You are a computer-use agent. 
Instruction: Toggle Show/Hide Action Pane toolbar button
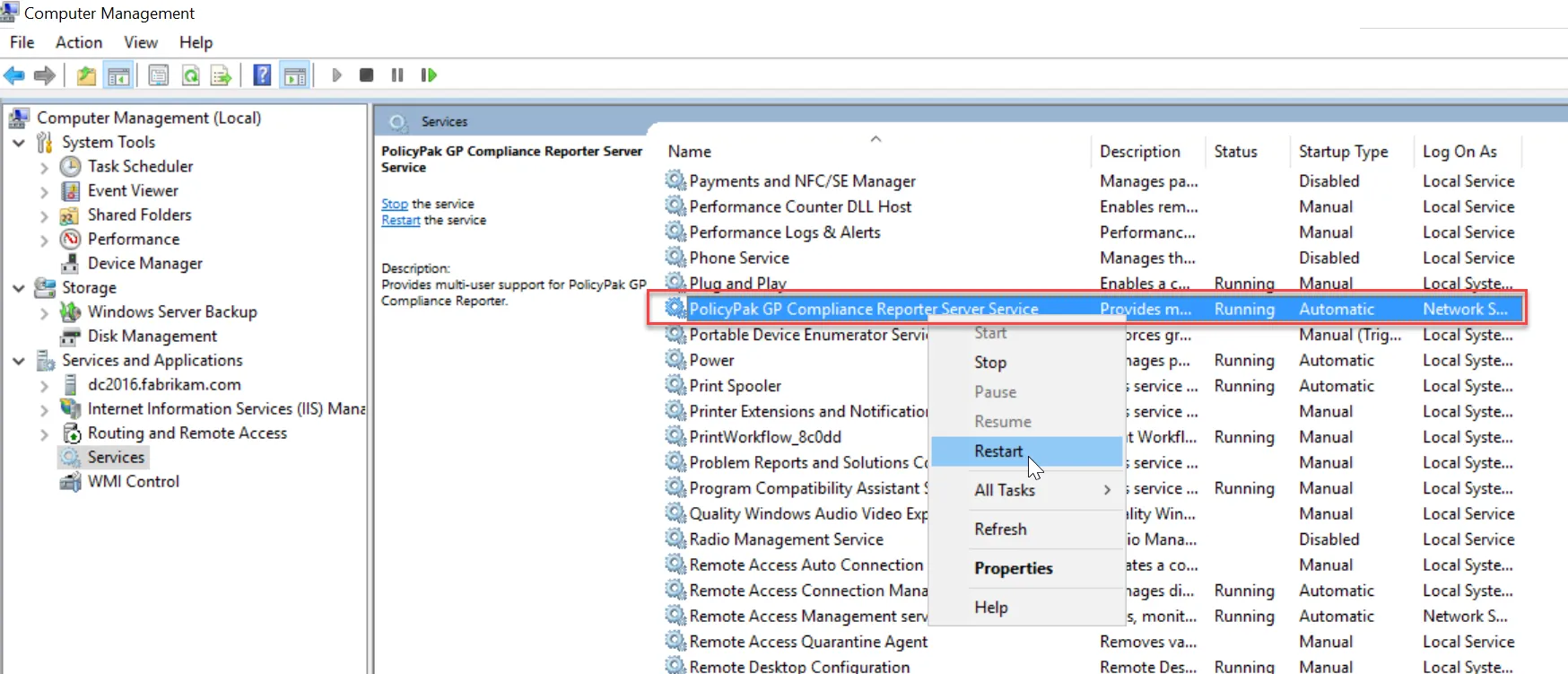(294, 75)
